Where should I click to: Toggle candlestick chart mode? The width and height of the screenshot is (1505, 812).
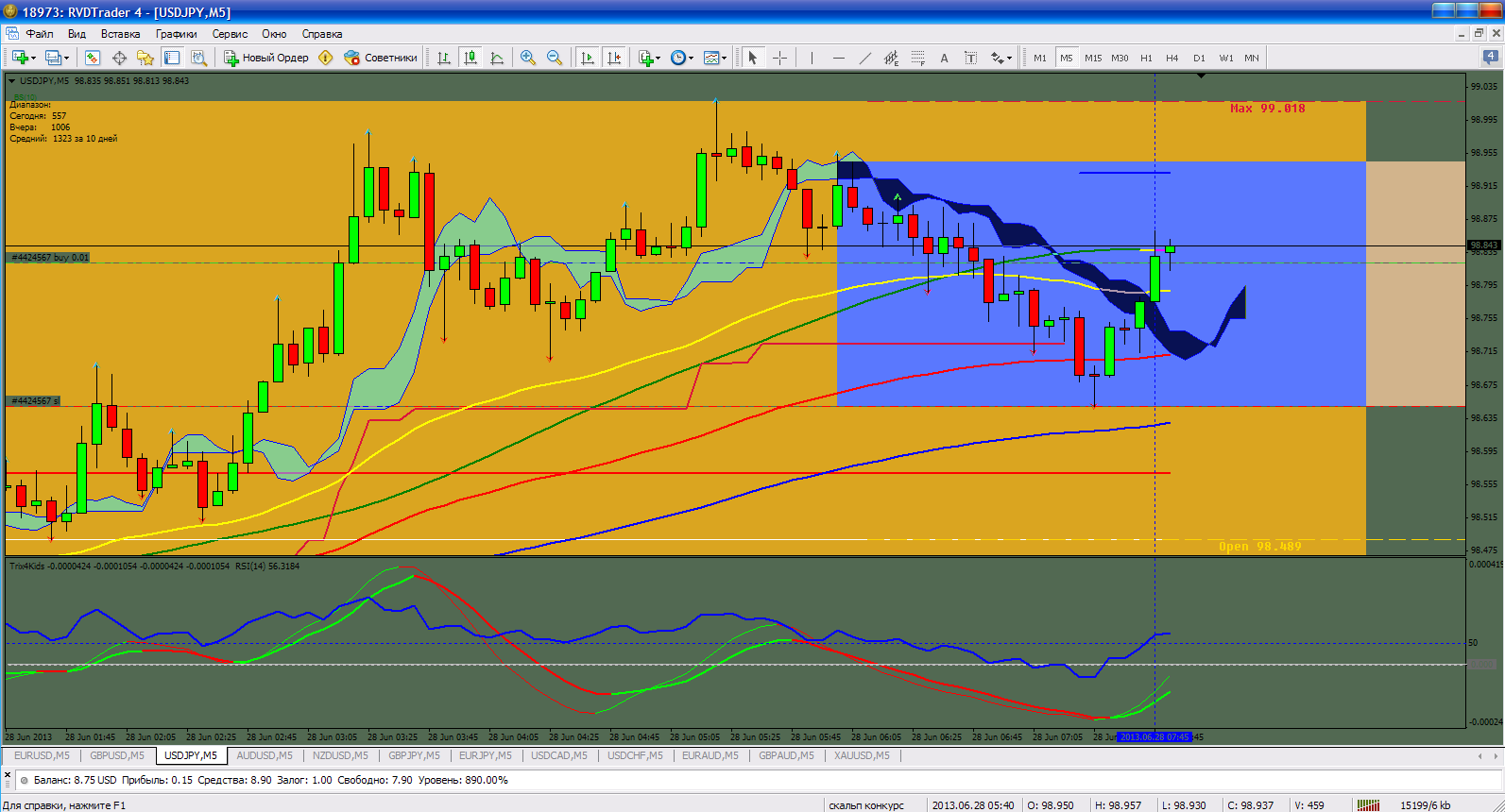(470, 58)
